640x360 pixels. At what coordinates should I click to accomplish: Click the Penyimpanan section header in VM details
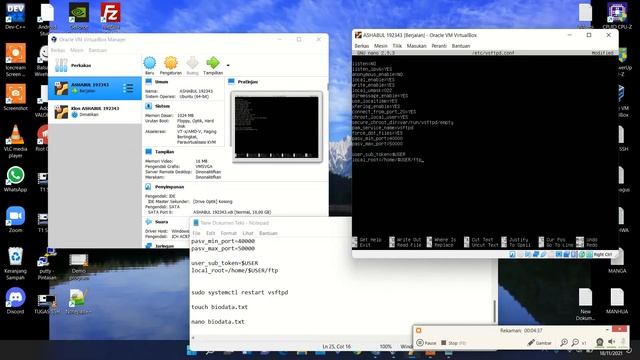pyautogui.click(x=169, y=187)
